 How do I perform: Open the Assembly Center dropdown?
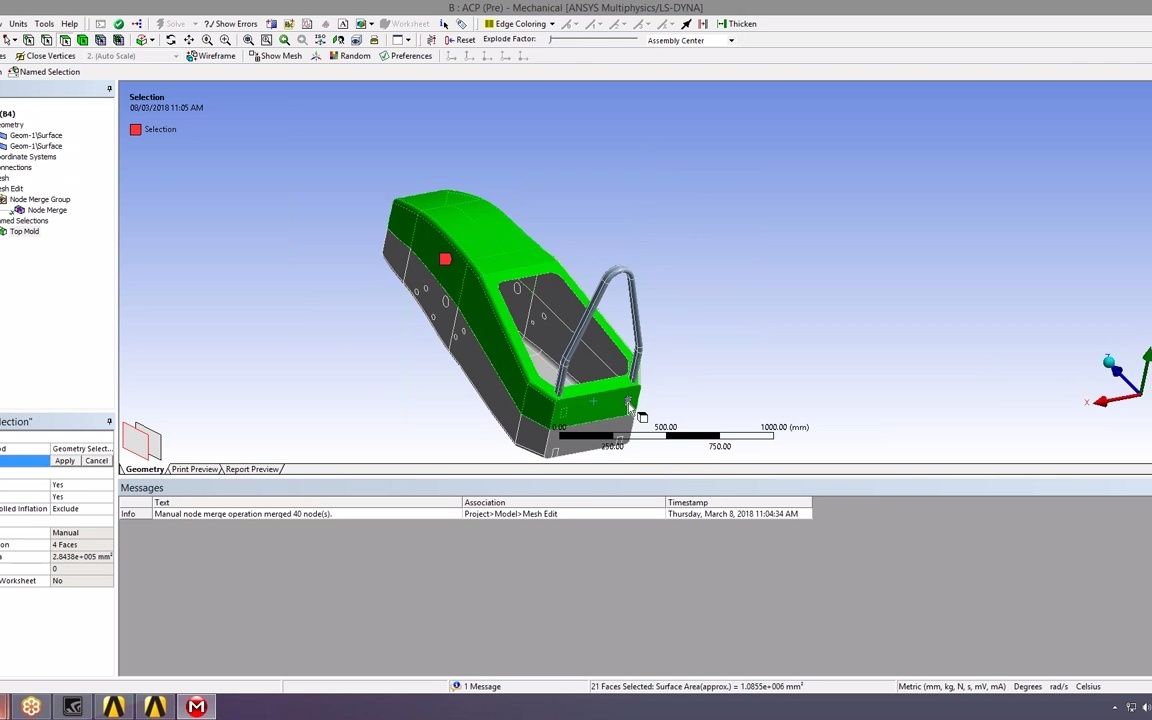click(730, 41)
